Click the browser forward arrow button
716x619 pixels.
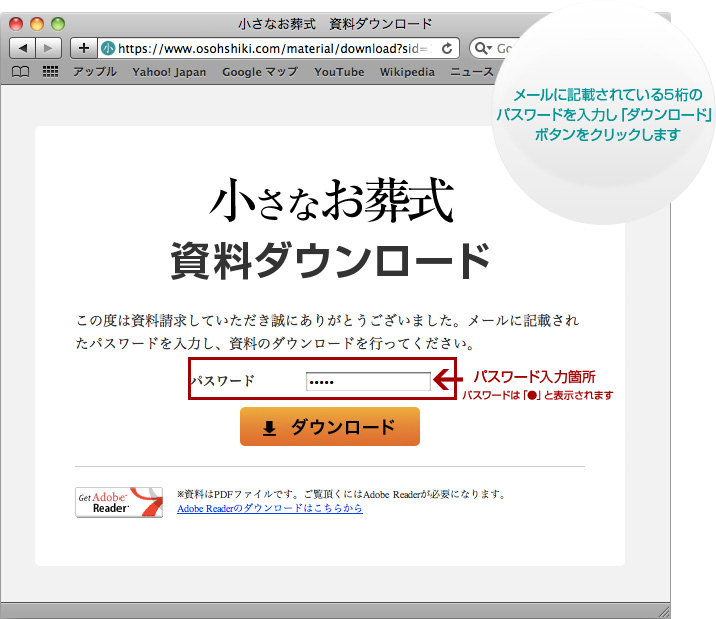coord(48,48)
